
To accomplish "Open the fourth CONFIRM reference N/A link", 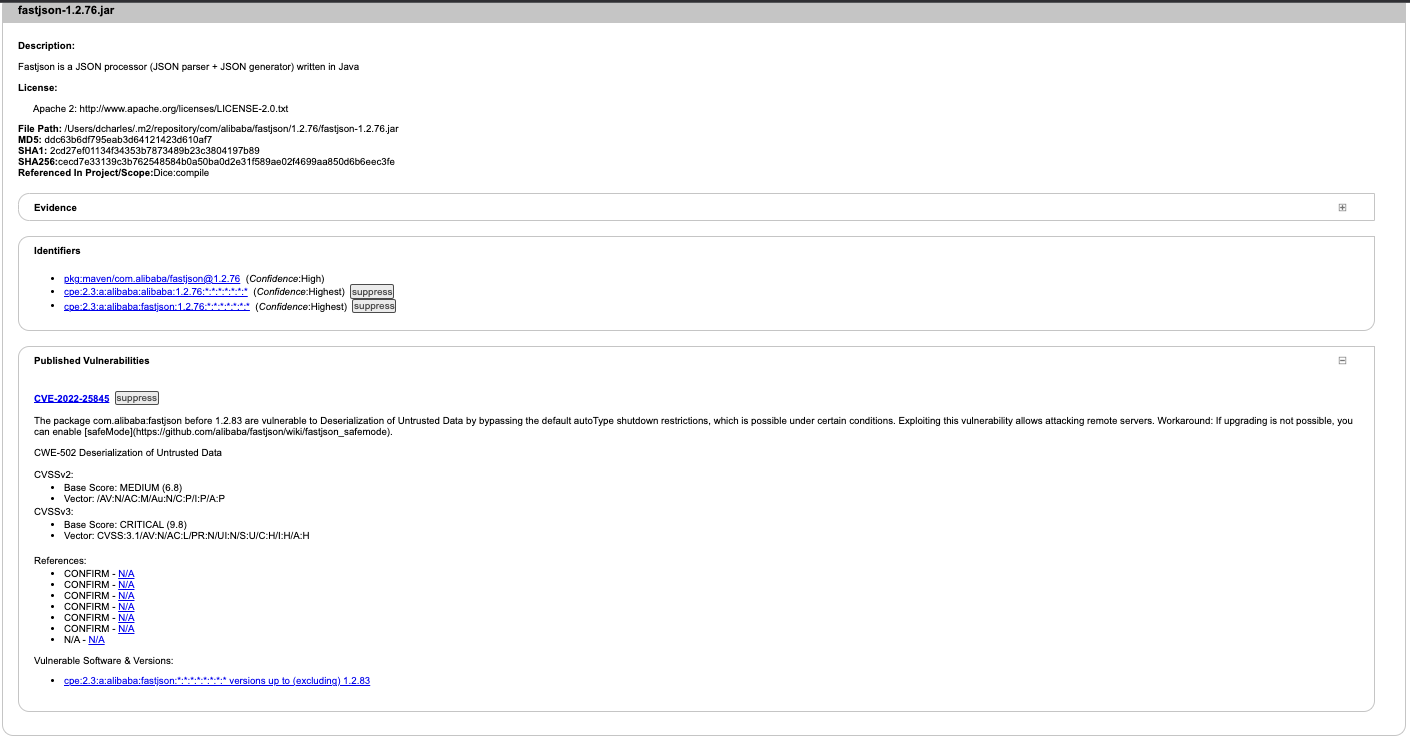I will 126,607.
